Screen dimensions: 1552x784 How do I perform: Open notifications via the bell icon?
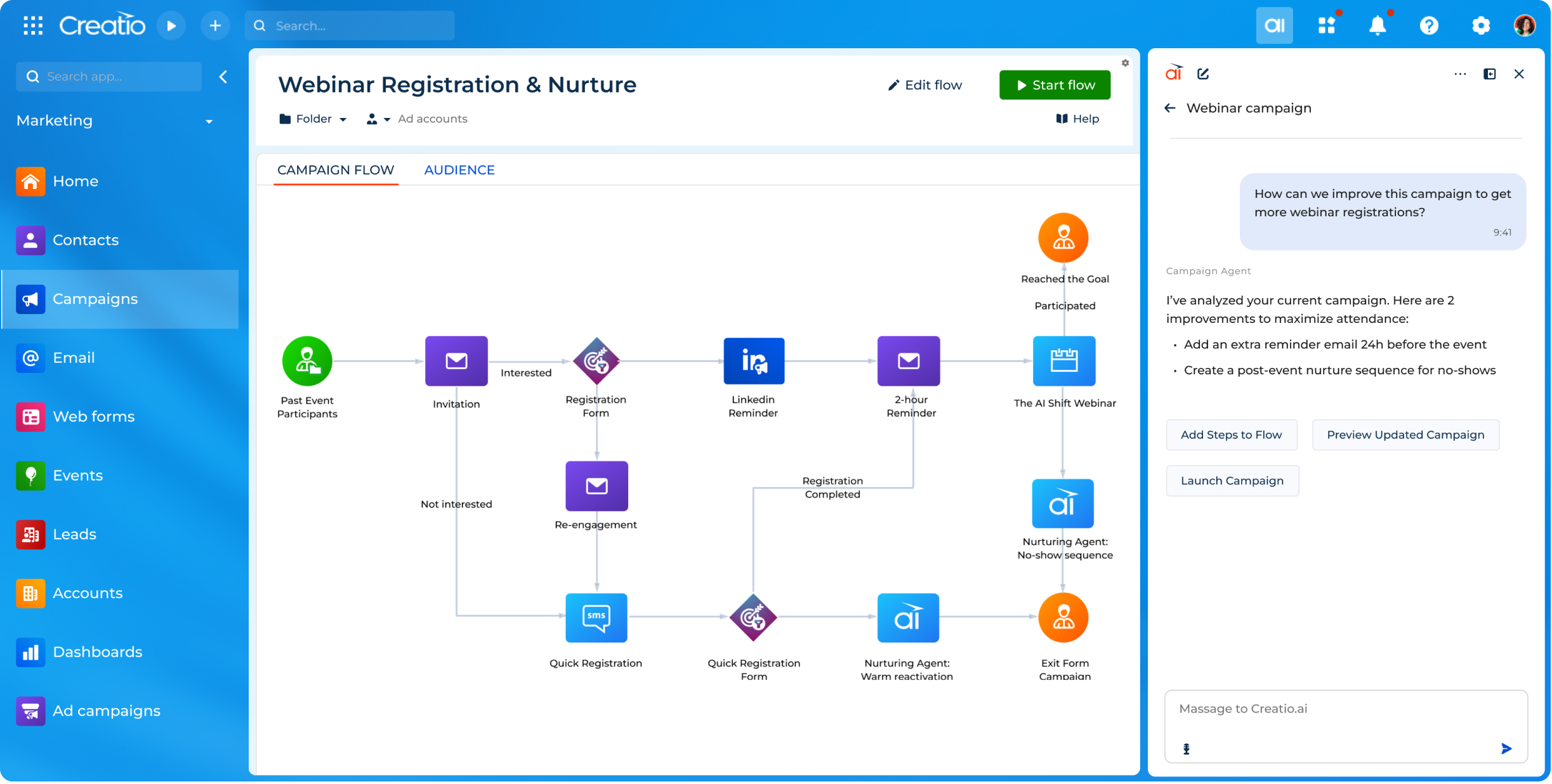click(x=1378, y=25)
